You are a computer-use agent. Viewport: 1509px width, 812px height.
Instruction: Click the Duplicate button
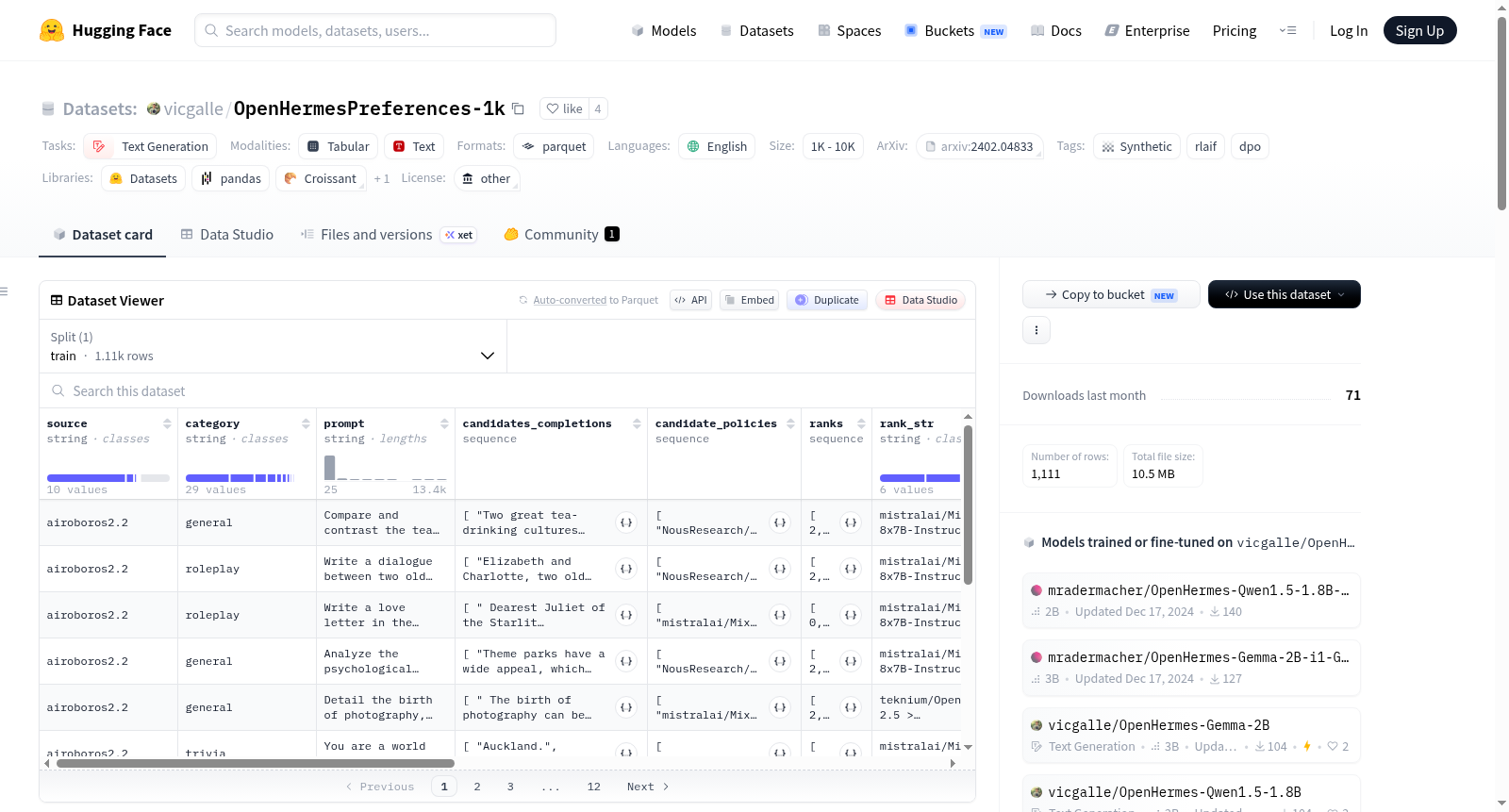click(827, 300)
